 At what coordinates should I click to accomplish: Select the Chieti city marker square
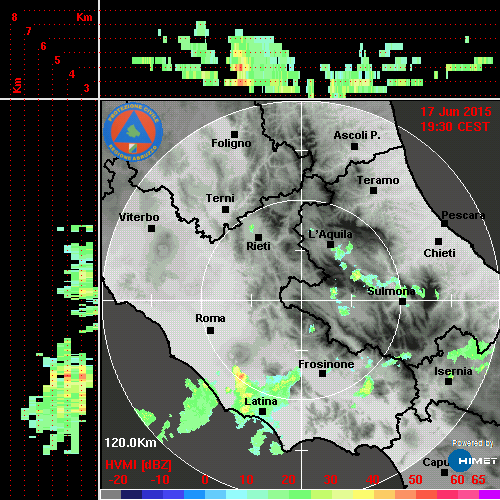(x=438, y=241)
